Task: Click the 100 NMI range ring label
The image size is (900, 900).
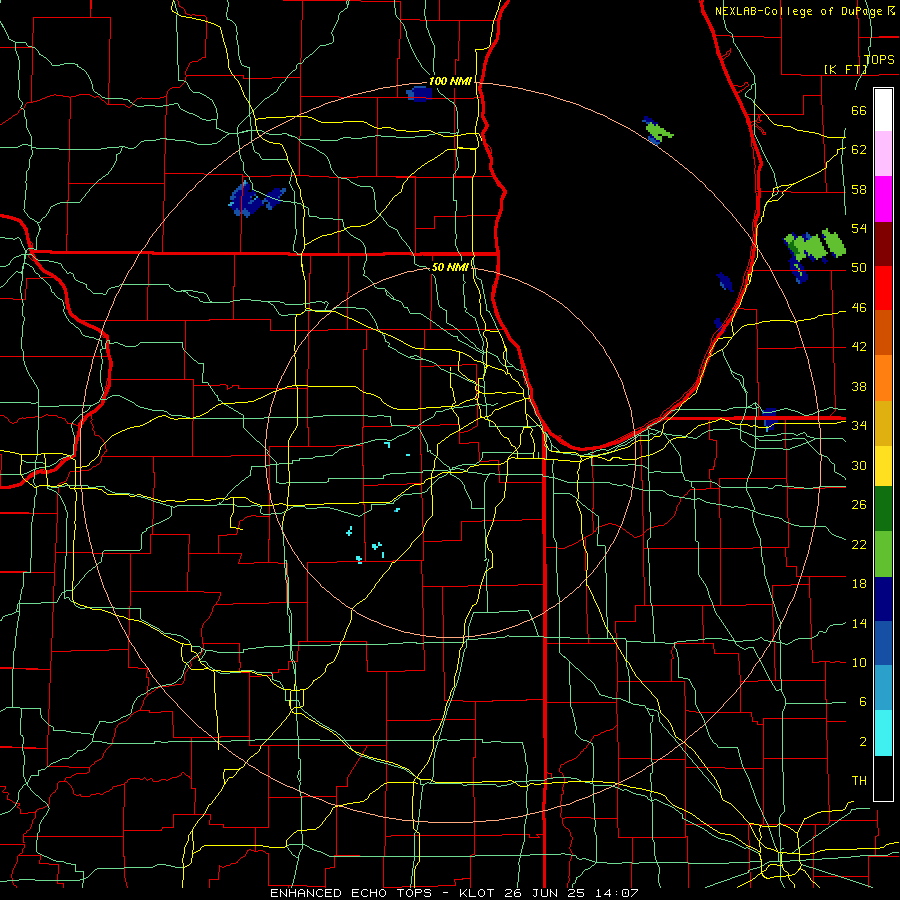Action: tap(450, 82)
